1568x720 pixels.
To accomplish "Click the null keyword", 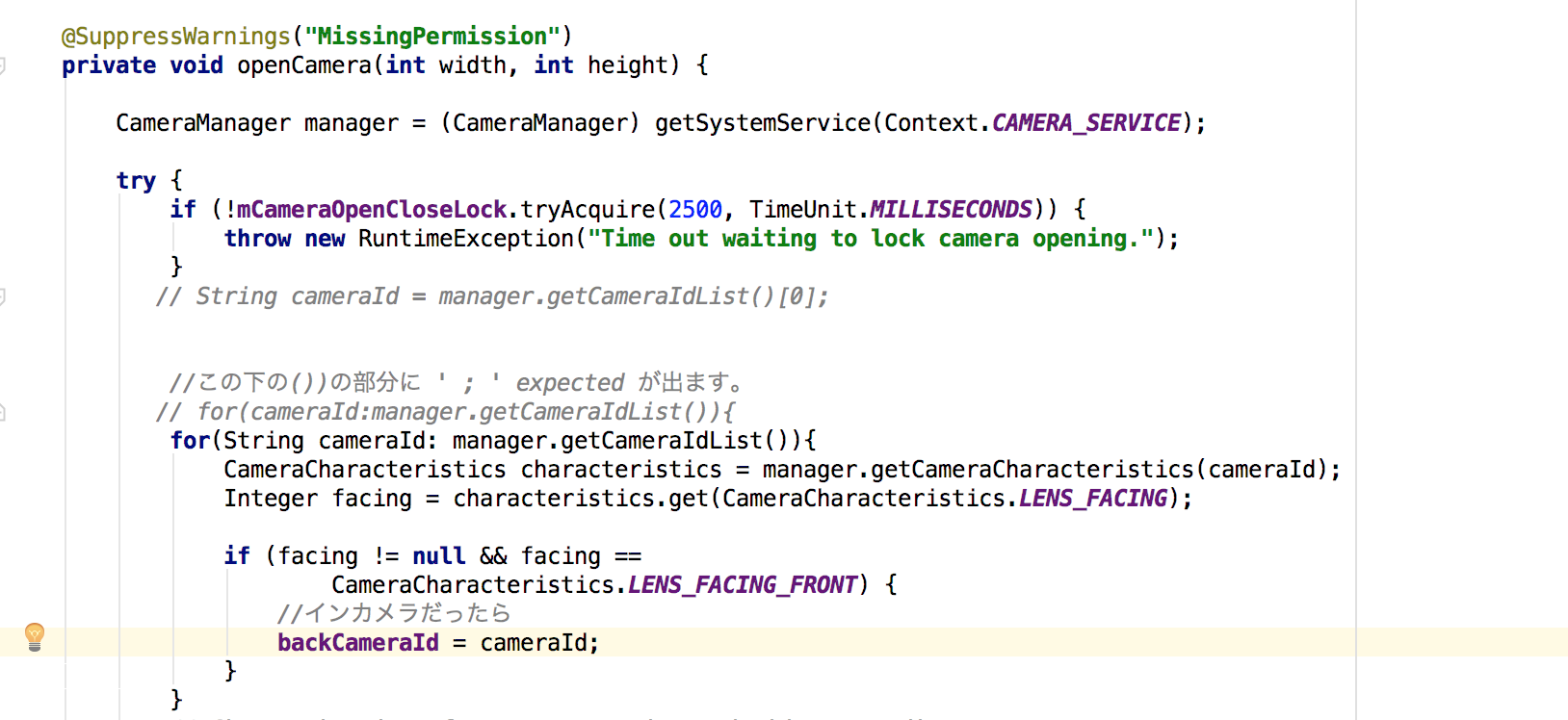I will pyautogui.click(x=438, y=556).
